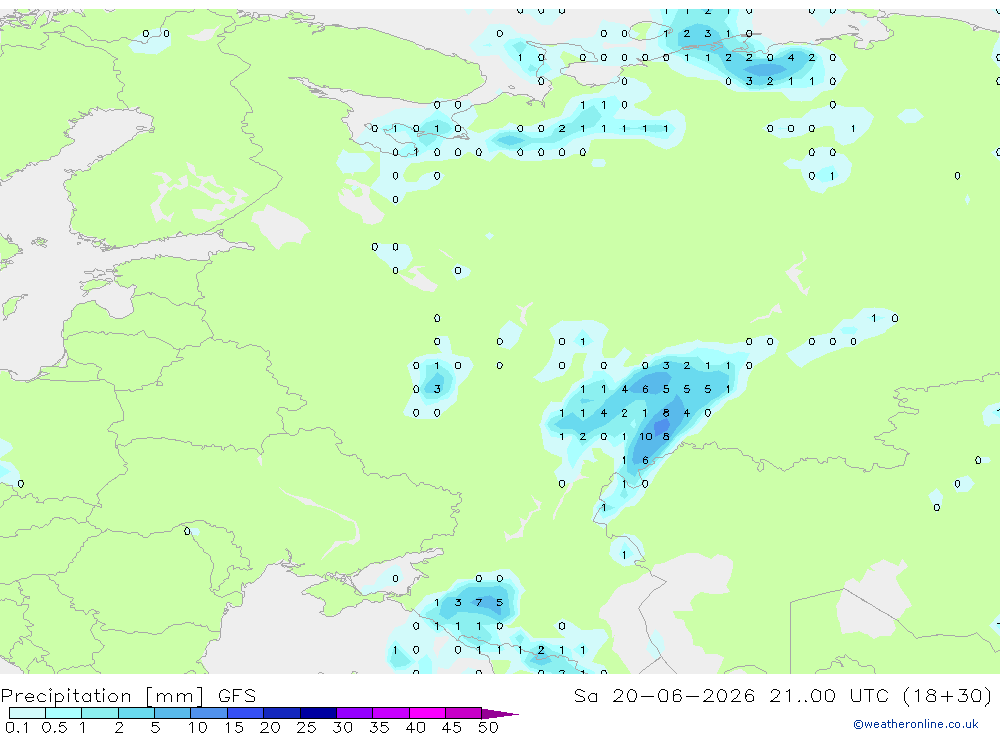
Task: Click the "21..00 UTC" time text
Action: coord(829,695)
